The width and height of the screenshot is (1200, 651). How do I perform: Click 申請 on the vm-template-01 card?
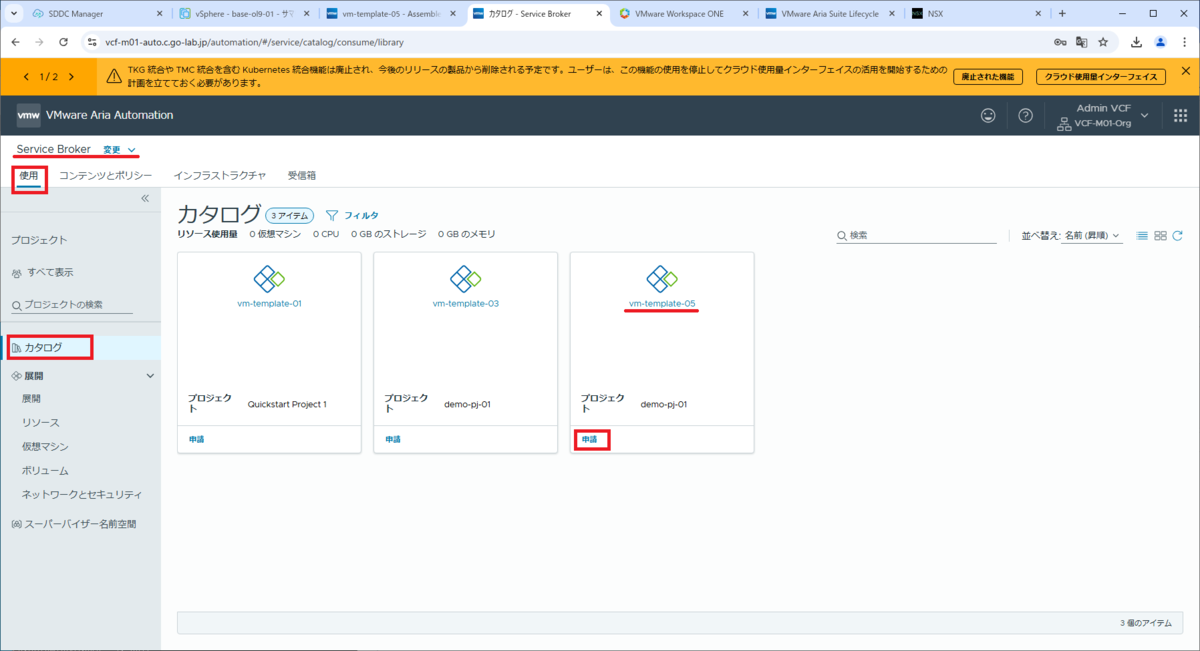(197, 439)
